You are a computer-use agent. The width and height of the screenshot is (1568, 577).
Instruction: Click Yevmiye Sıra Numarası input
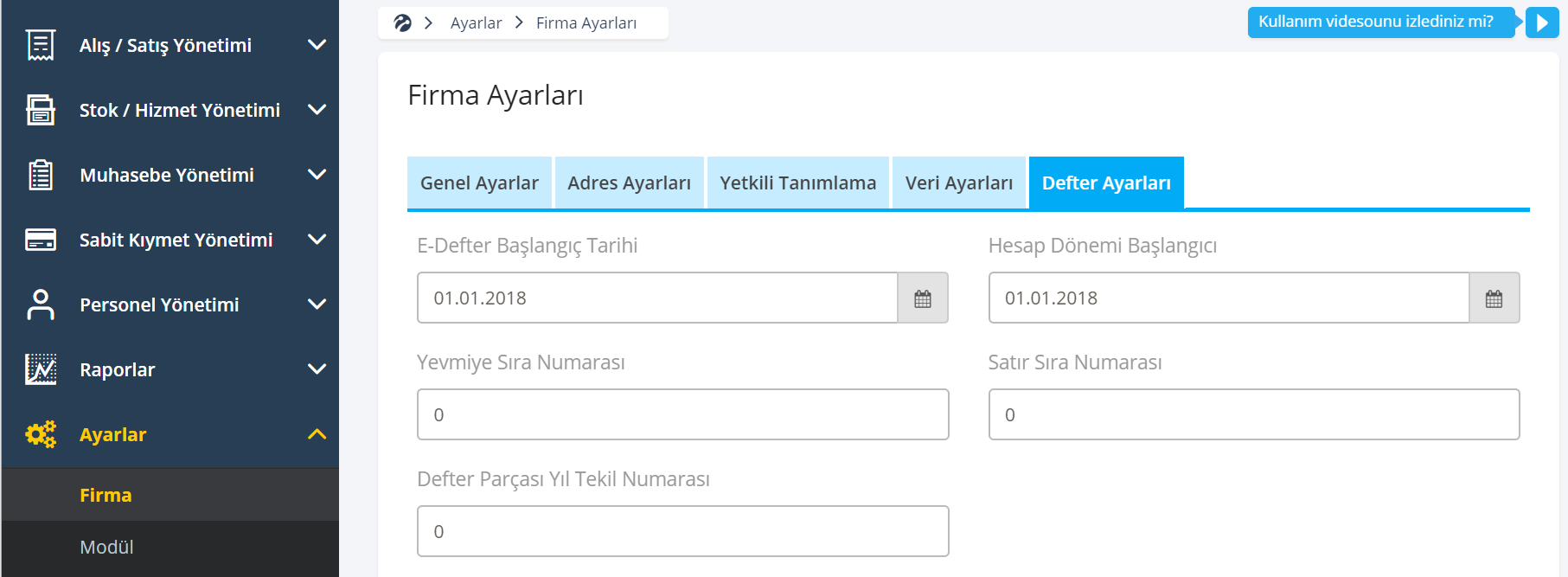(x=683, y=414)
